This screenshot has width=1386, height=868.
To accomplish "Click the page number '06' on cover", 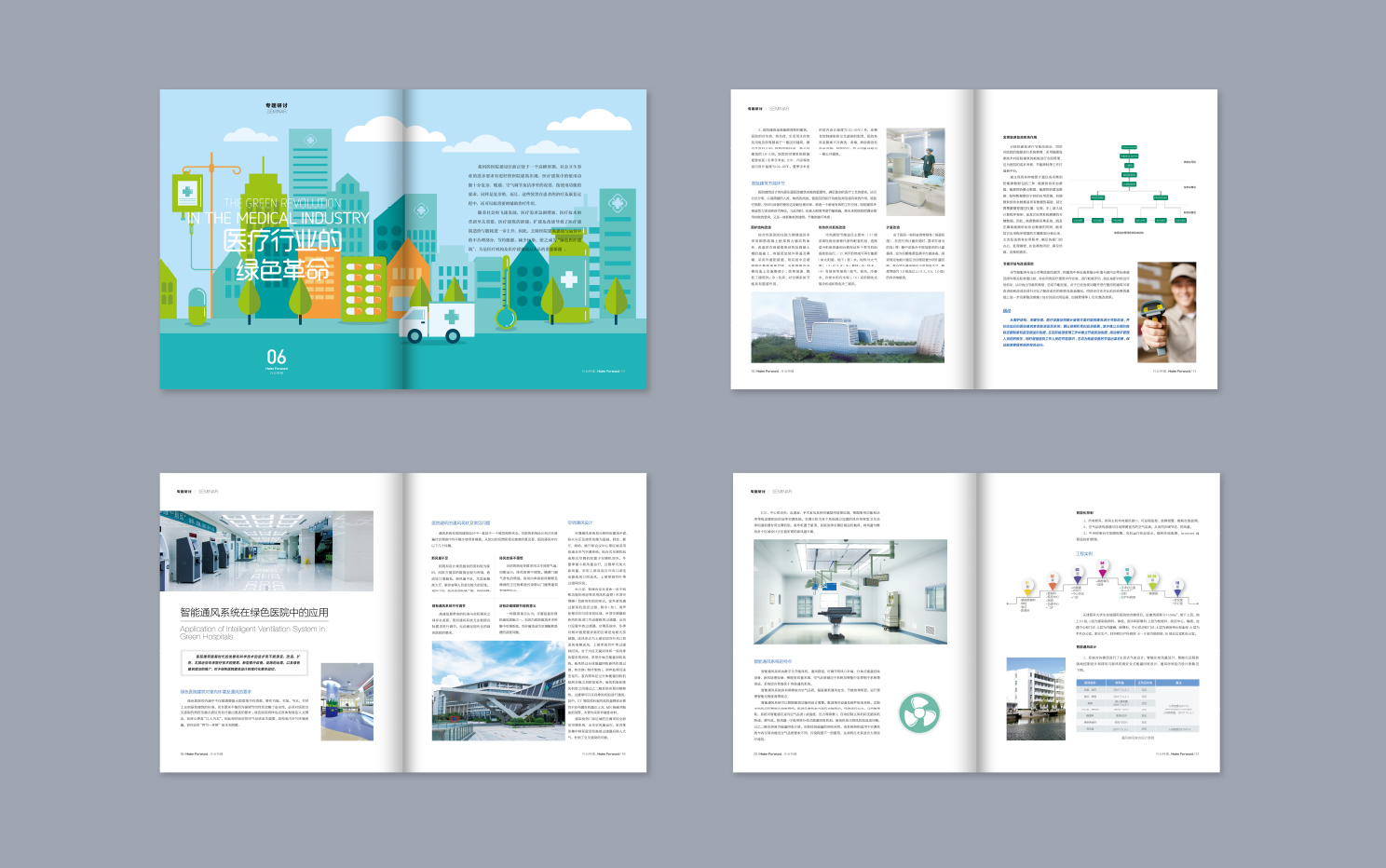I will point(277,357).
